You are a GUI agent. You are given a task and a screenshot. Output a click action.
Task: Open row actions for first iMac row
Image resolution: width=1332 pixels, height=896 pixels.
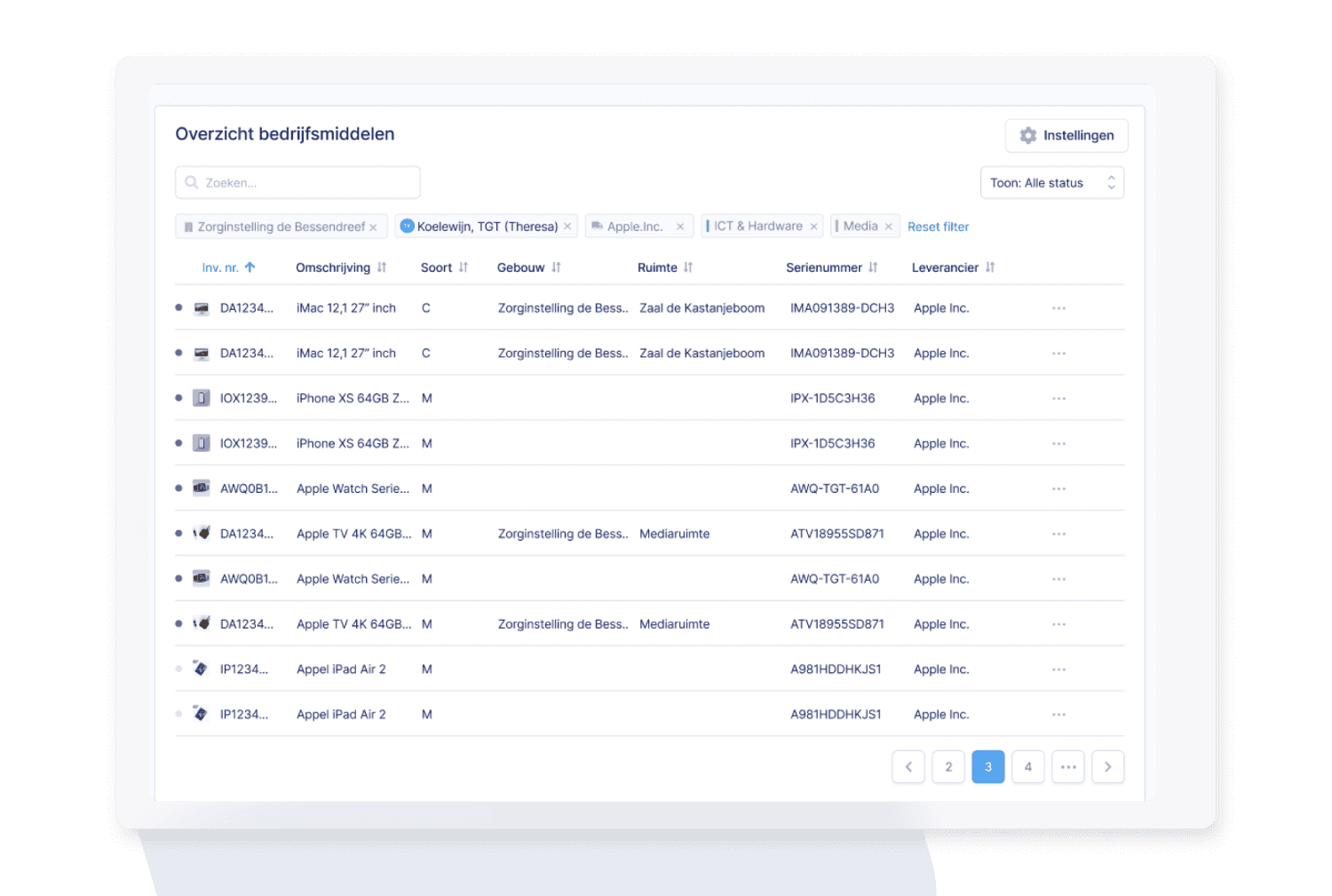(x=1058, y=308)
